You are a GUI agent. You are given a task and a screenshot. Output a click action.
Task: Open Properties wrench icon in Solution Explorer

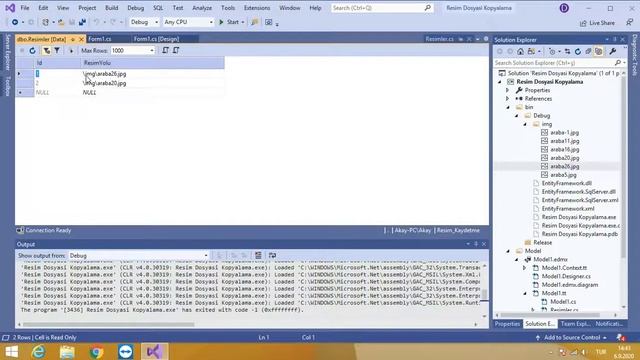613,51
